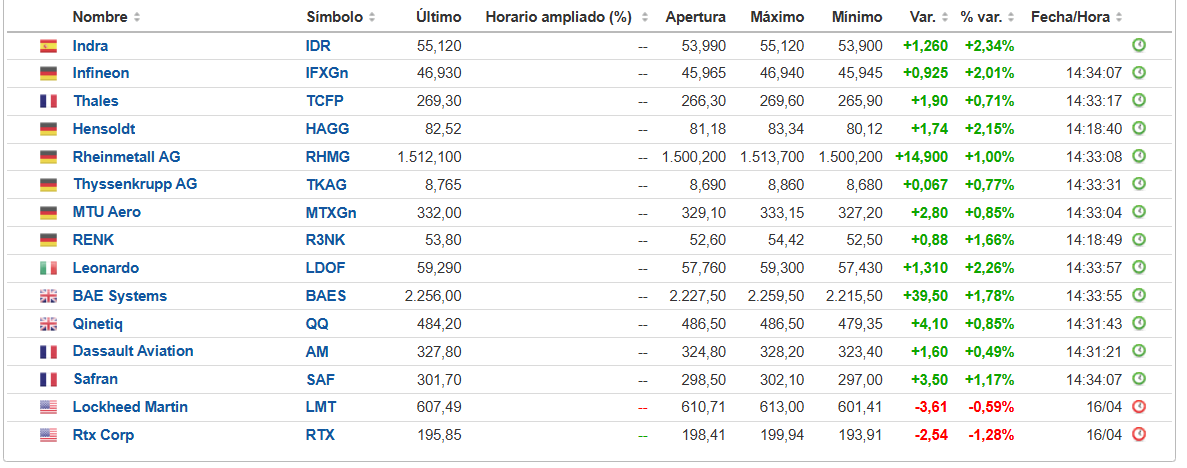Image resolution: width=1187 pixels, height=468 pixels.
Task: Open the Rheinmetall AG stock link
Action: click(126, 157)
